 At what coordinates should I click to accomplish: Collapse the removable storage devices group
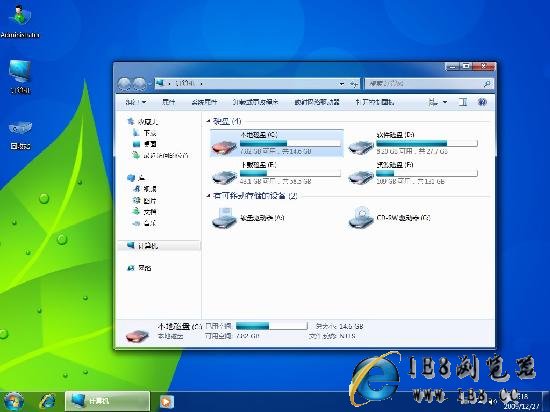point(208,196)
